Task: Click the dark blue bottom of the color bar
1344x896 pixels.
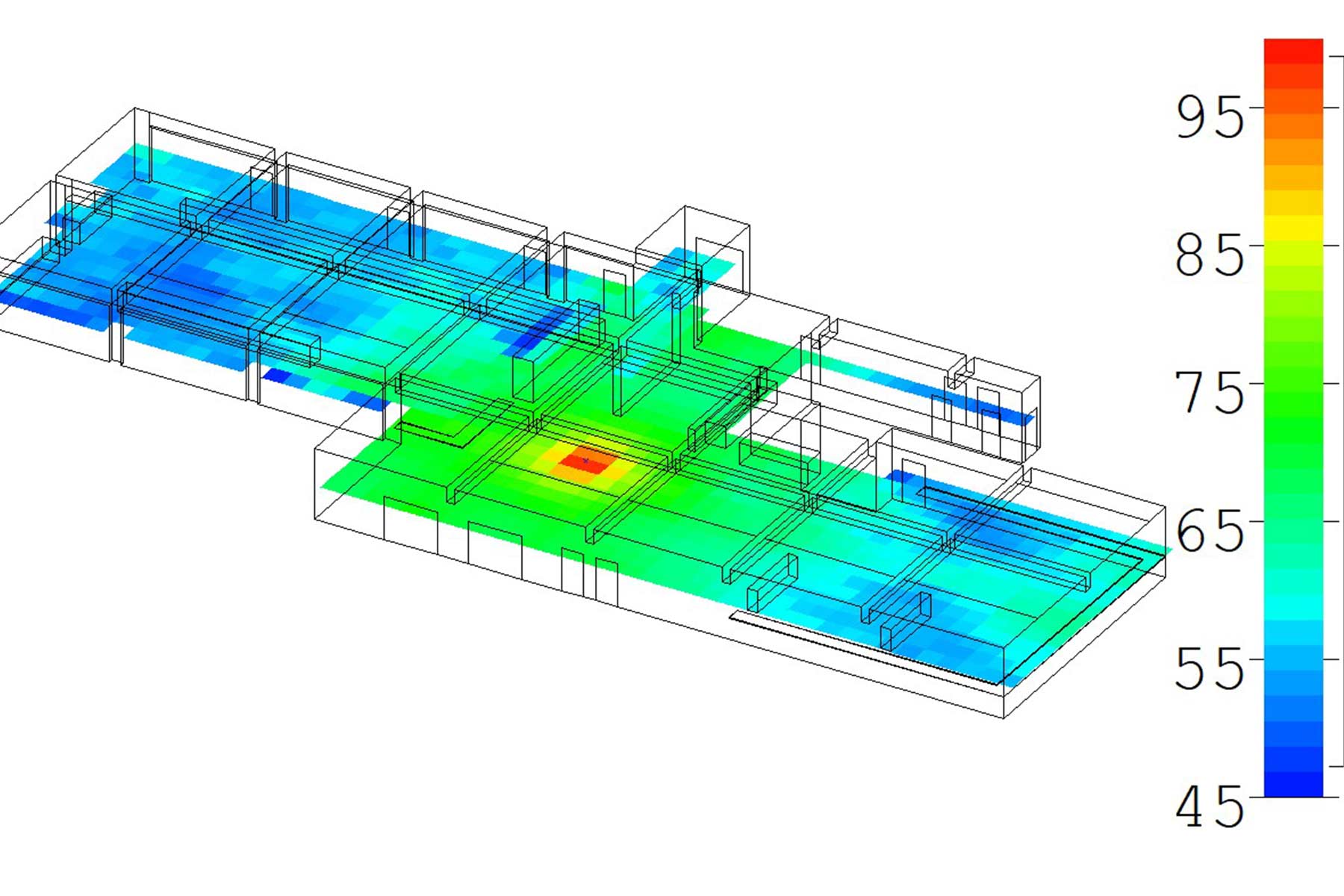Action: (x=1293, y=784)
